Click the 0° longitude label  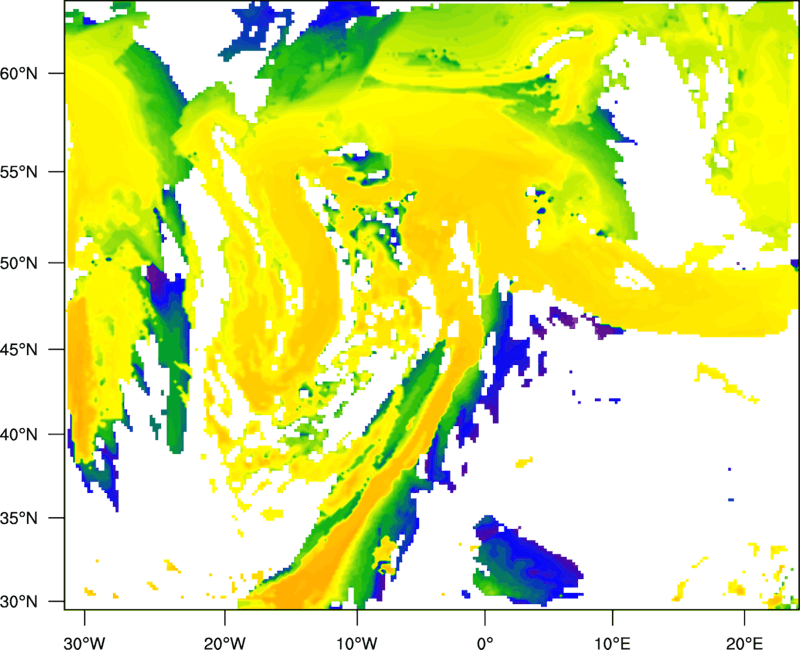[x=485, y=643]
